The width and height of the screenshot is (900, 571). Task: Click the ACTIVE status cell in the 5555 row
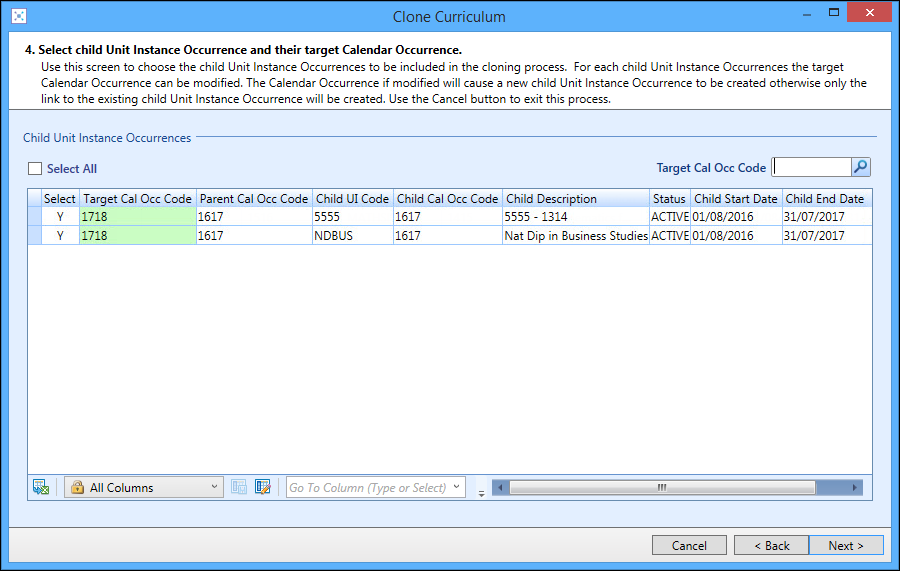pos(670,216)
